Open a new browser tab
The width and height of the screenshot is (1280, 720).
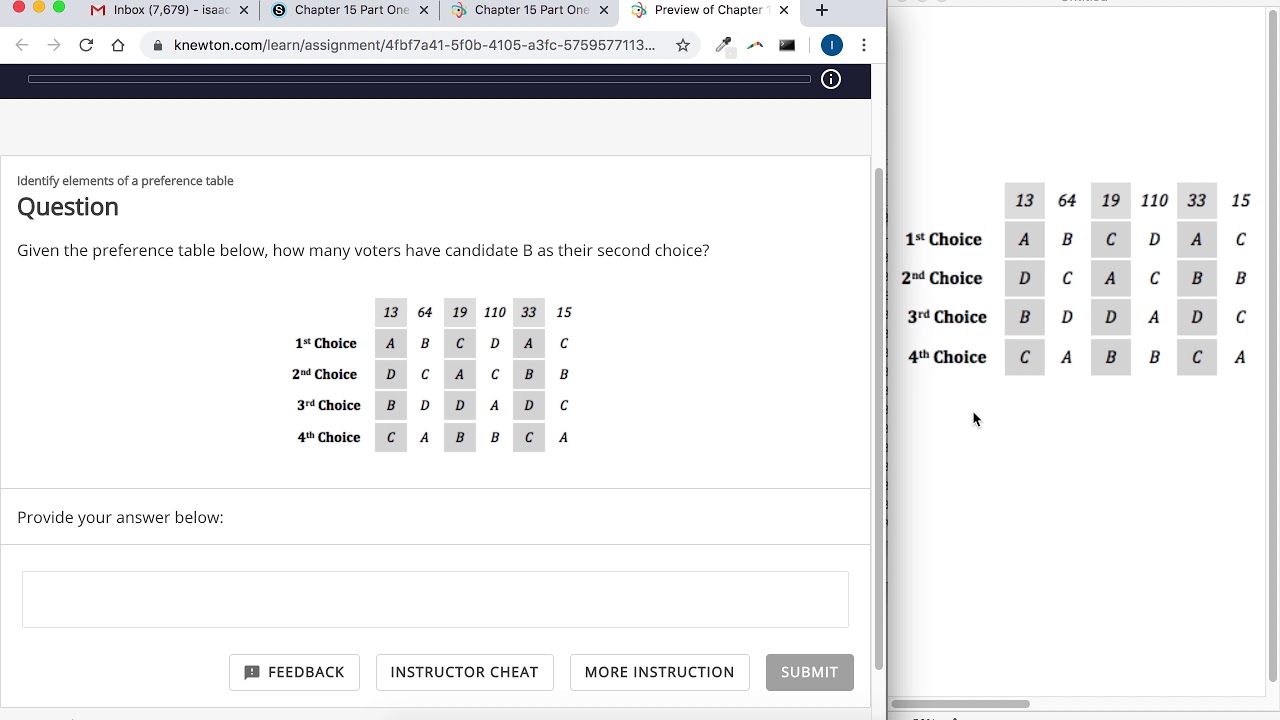(x=822, y=10)
